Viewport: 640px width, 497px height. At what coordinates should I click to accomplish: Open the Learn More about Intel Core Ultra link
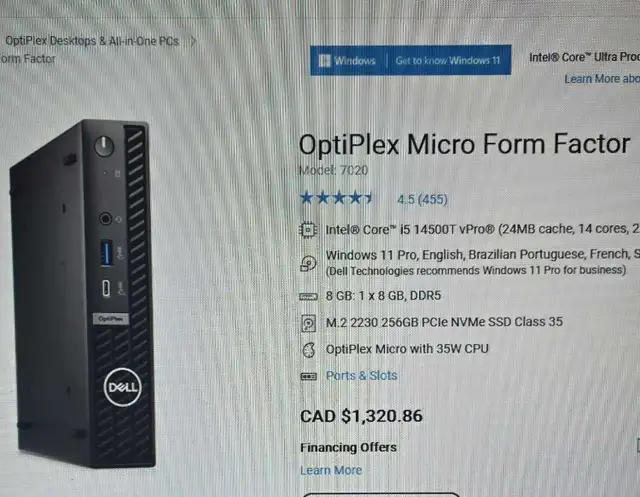(x=602, y=79)
